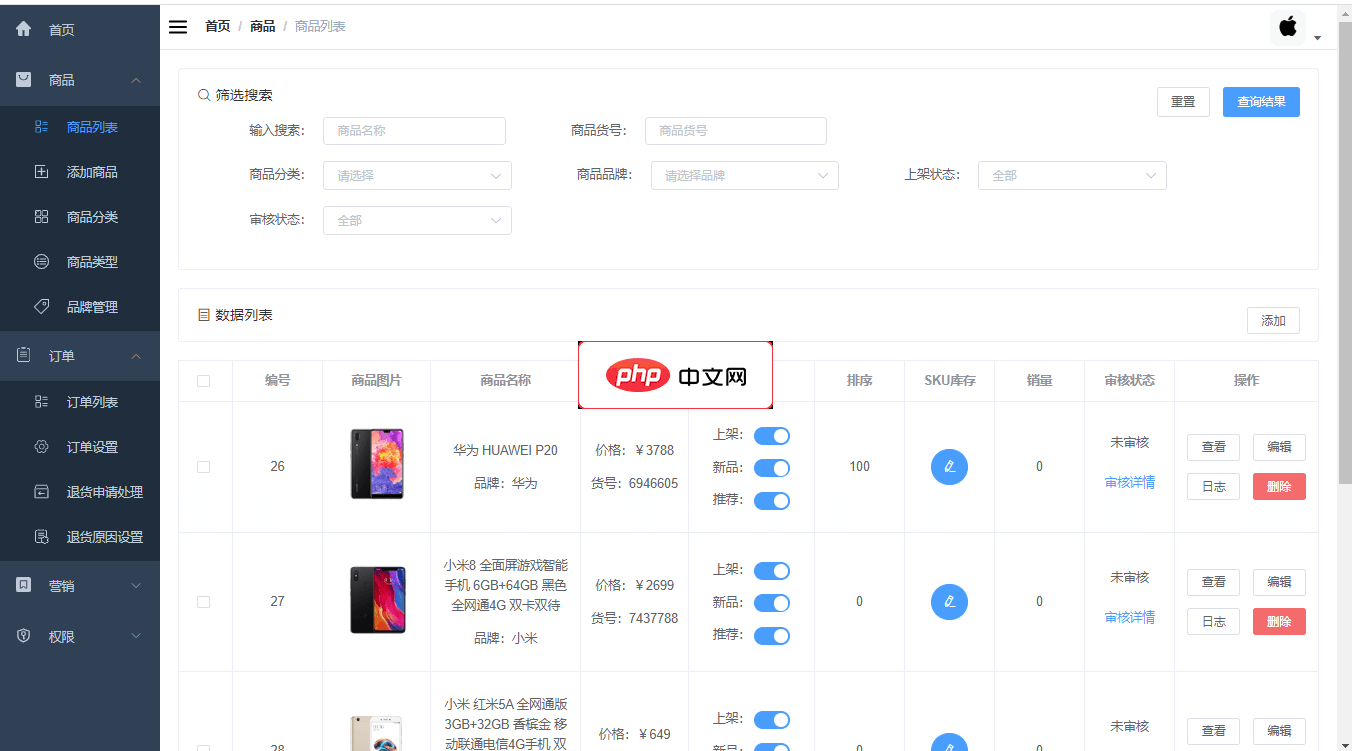Open the 退货申请处理 sidebar icon

click(41, 491)
